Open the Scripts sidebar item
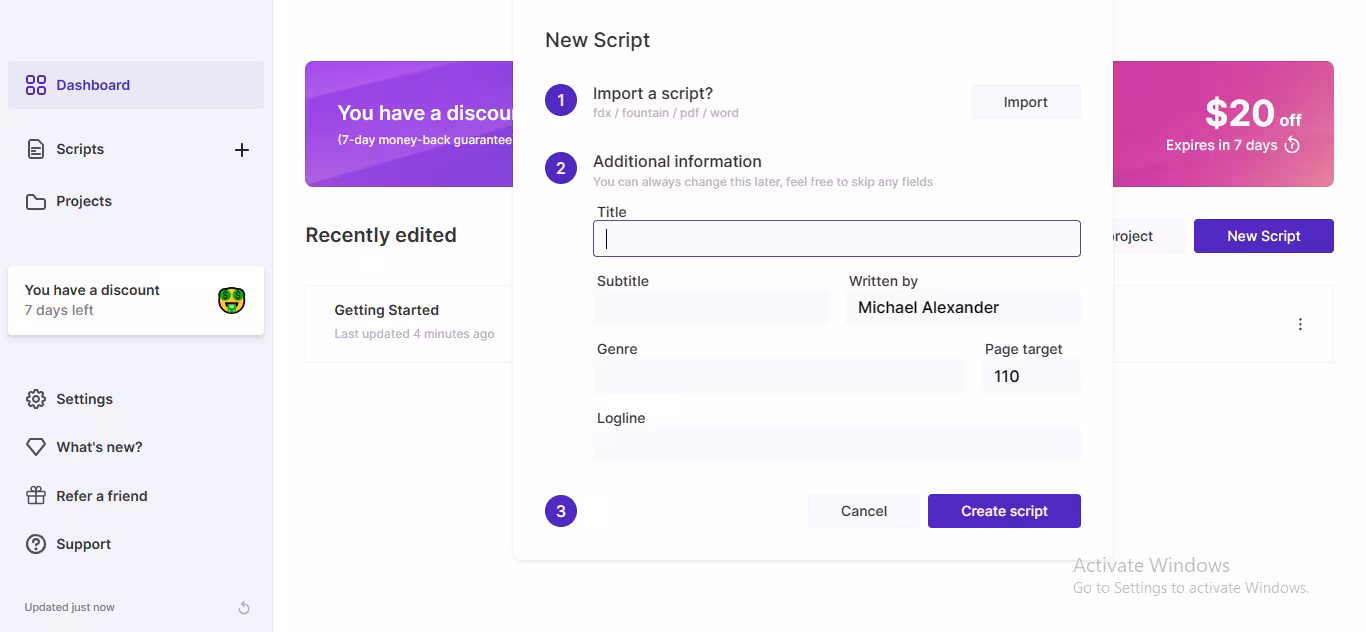The image size is (1366, 632). click(x=80, y=150)
